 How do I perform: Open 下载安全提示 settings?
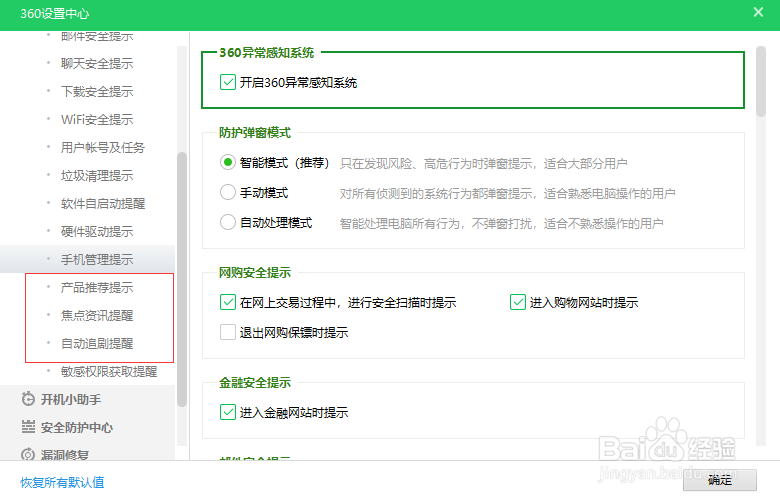(x=97, y=92)
